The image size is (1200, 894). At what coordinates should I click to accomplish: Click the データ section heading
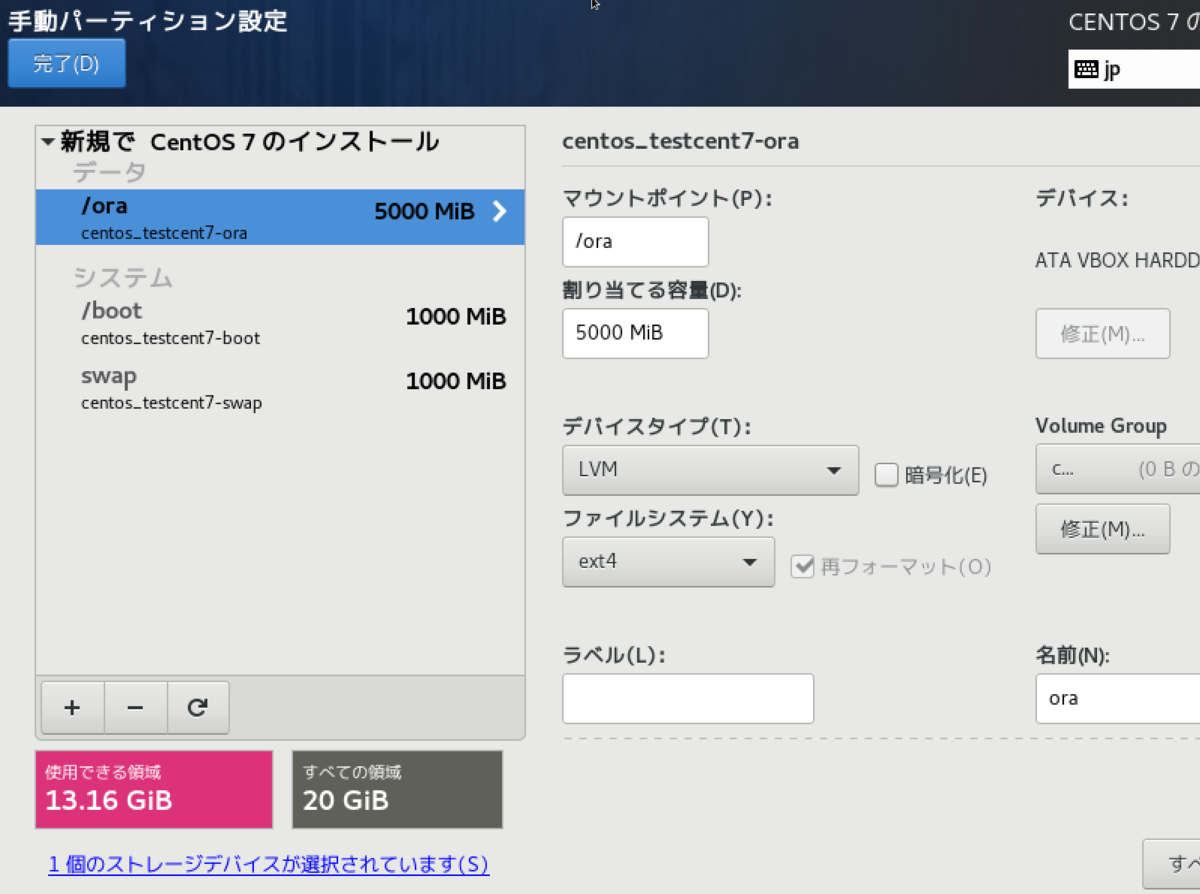tap(109, 172)
